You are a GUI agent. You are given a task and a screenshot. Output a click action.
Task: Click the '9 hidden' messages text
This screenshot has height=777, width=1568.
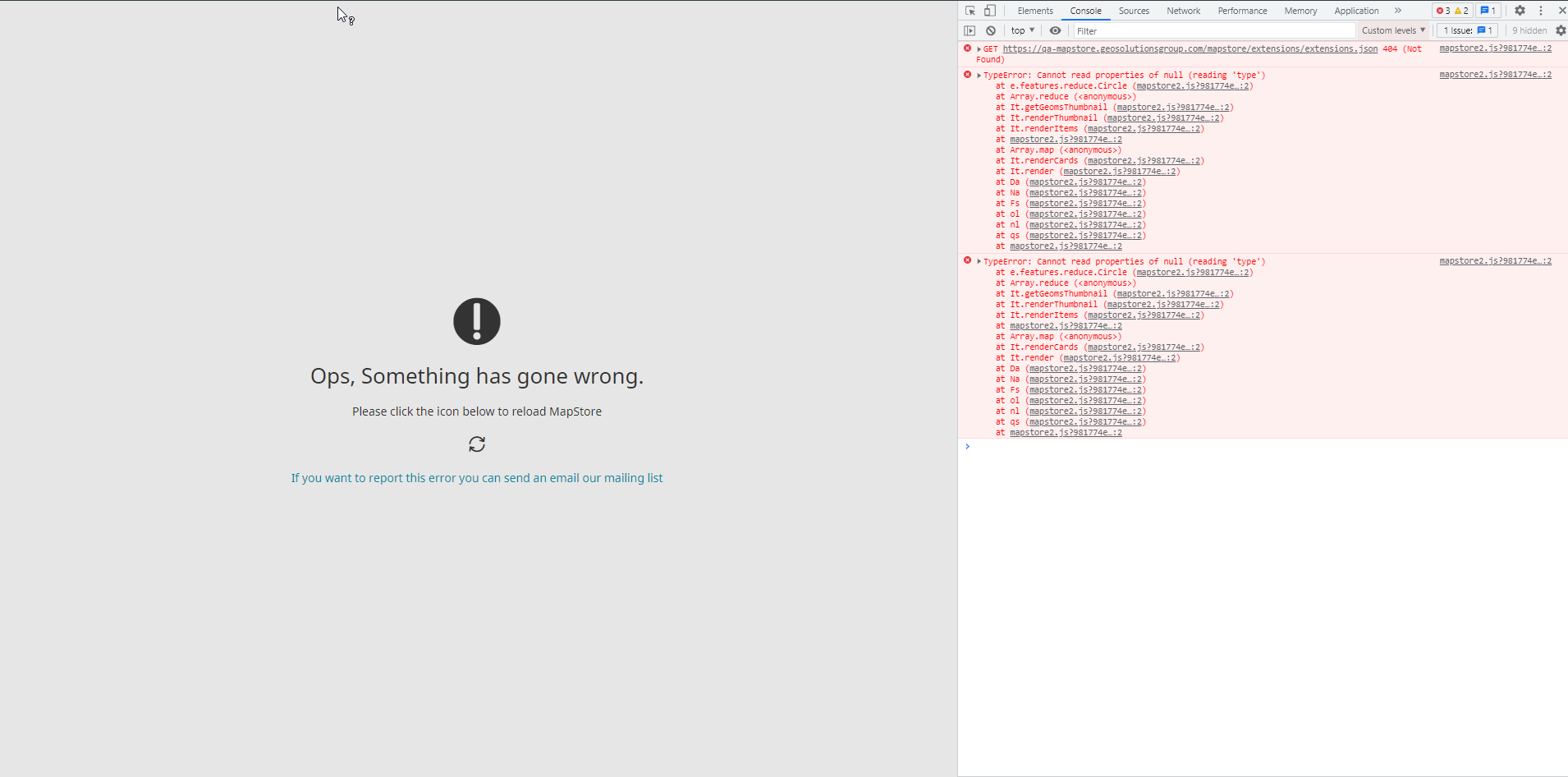[1529, 30]
